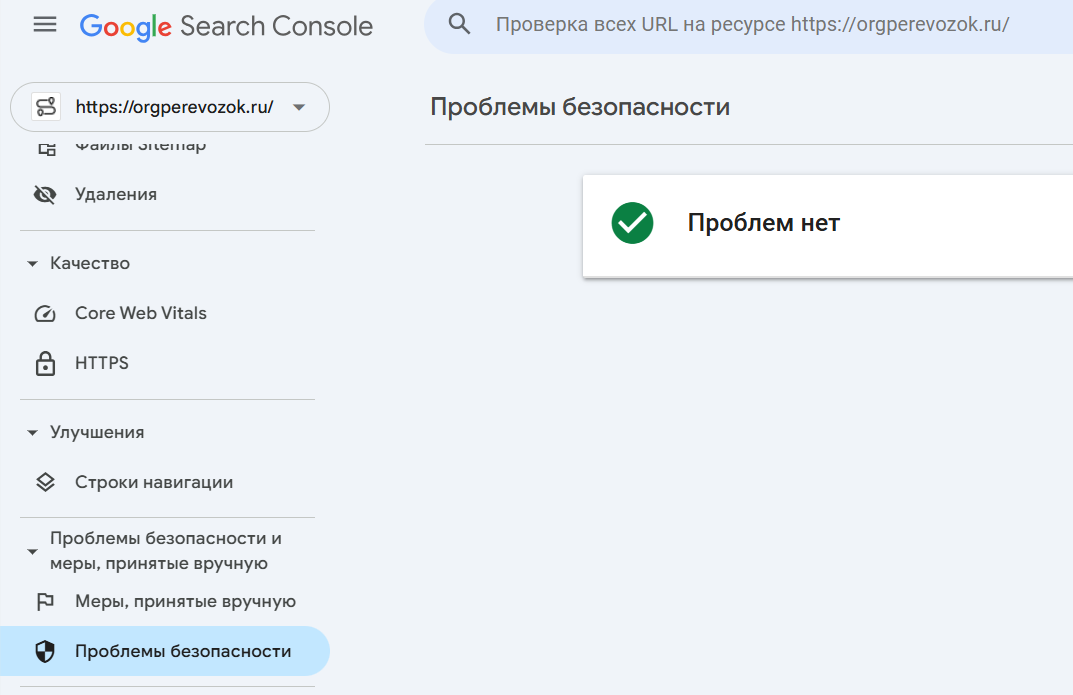The image size is (1073, 695).
Task: Open Меры, принятые вручную page
Action: coord(185,602)
